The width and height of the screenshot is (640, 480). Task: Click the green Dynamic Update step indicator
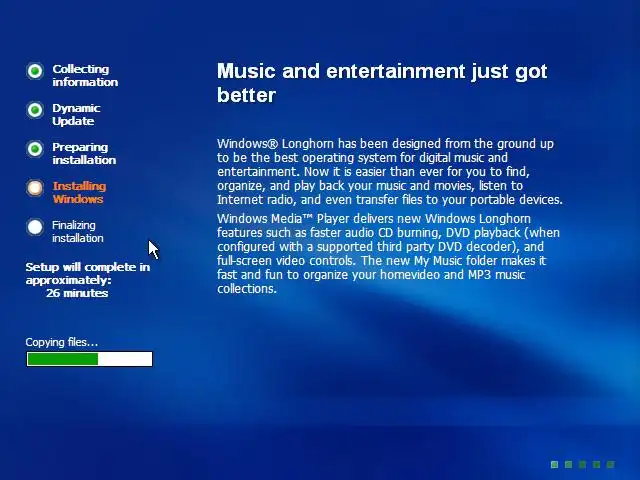(35, 110)
